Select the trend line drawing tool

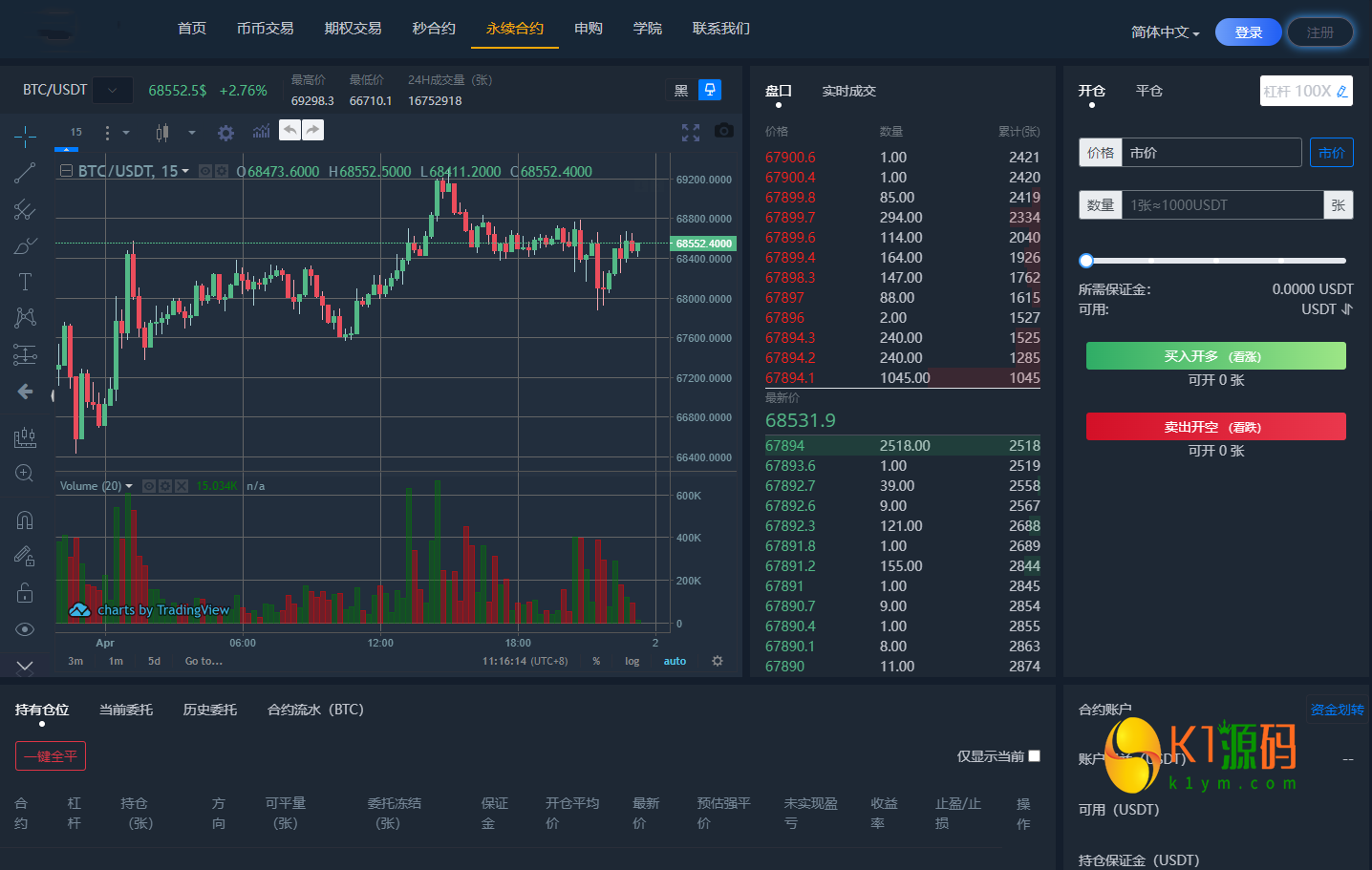[x=25, y=173]
